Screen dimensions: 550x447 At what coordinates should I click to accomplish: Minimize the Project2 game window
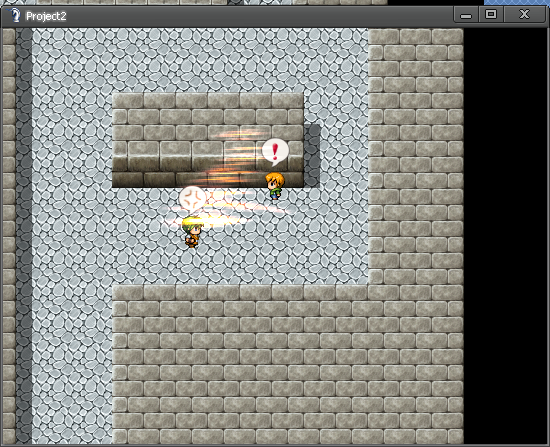[466, 15]
